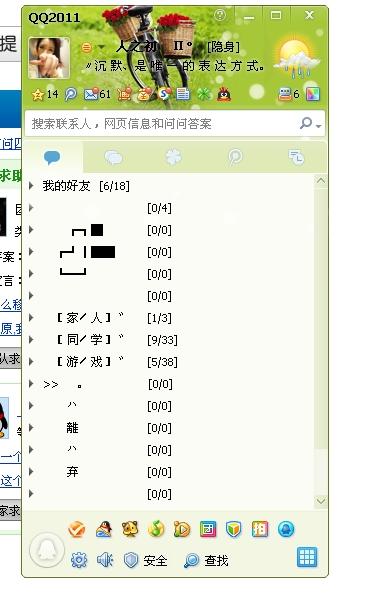The image size is (378, 608).
Task: Open the 安全 security button
Action: [145, 560]
